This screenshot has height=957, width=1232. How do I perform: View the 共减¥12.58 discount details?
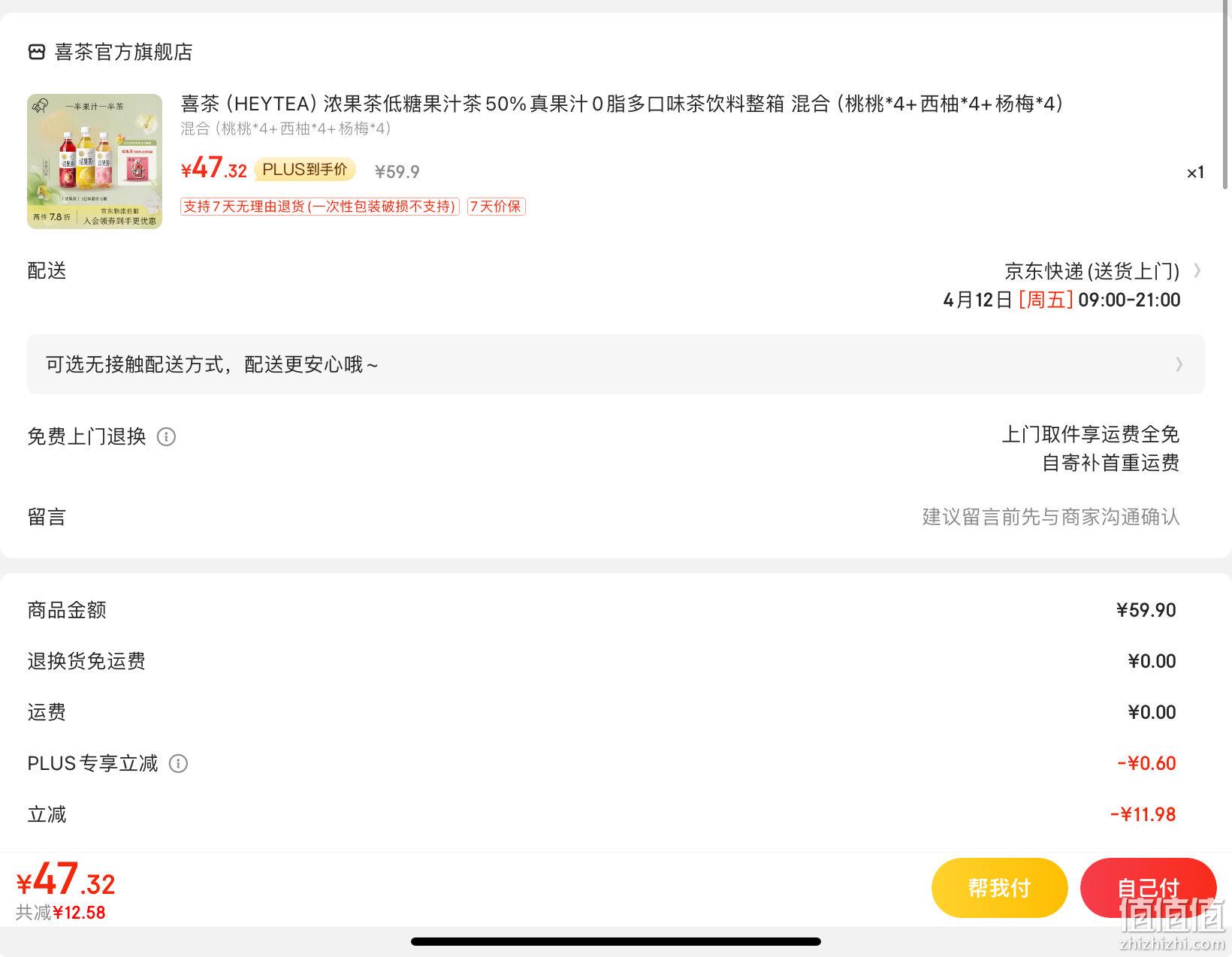(61, 913)
